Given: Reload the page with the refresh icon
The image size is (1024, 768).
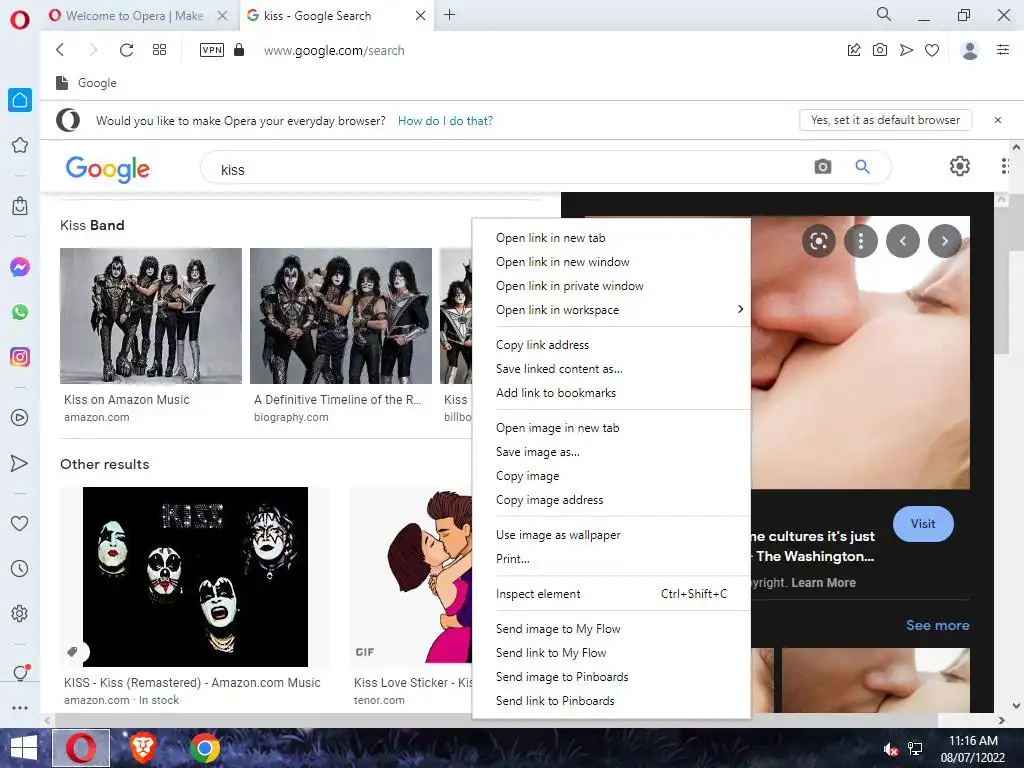Looking at the screenshot, I should point(127,50).
